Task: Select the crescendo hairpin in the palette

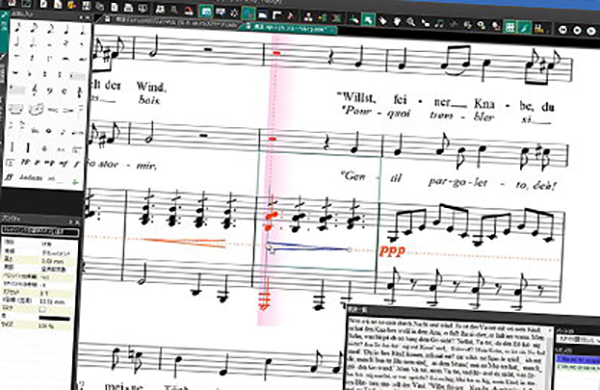Action: 54,111
